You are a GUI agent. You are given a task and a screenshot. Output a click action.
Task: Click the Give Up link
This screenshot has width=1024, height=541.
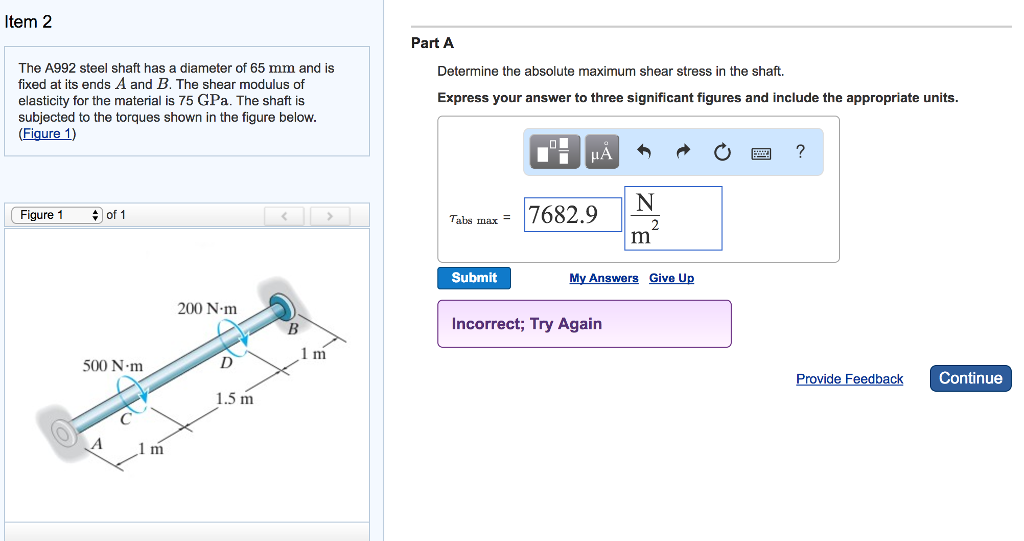pos(671,278)
